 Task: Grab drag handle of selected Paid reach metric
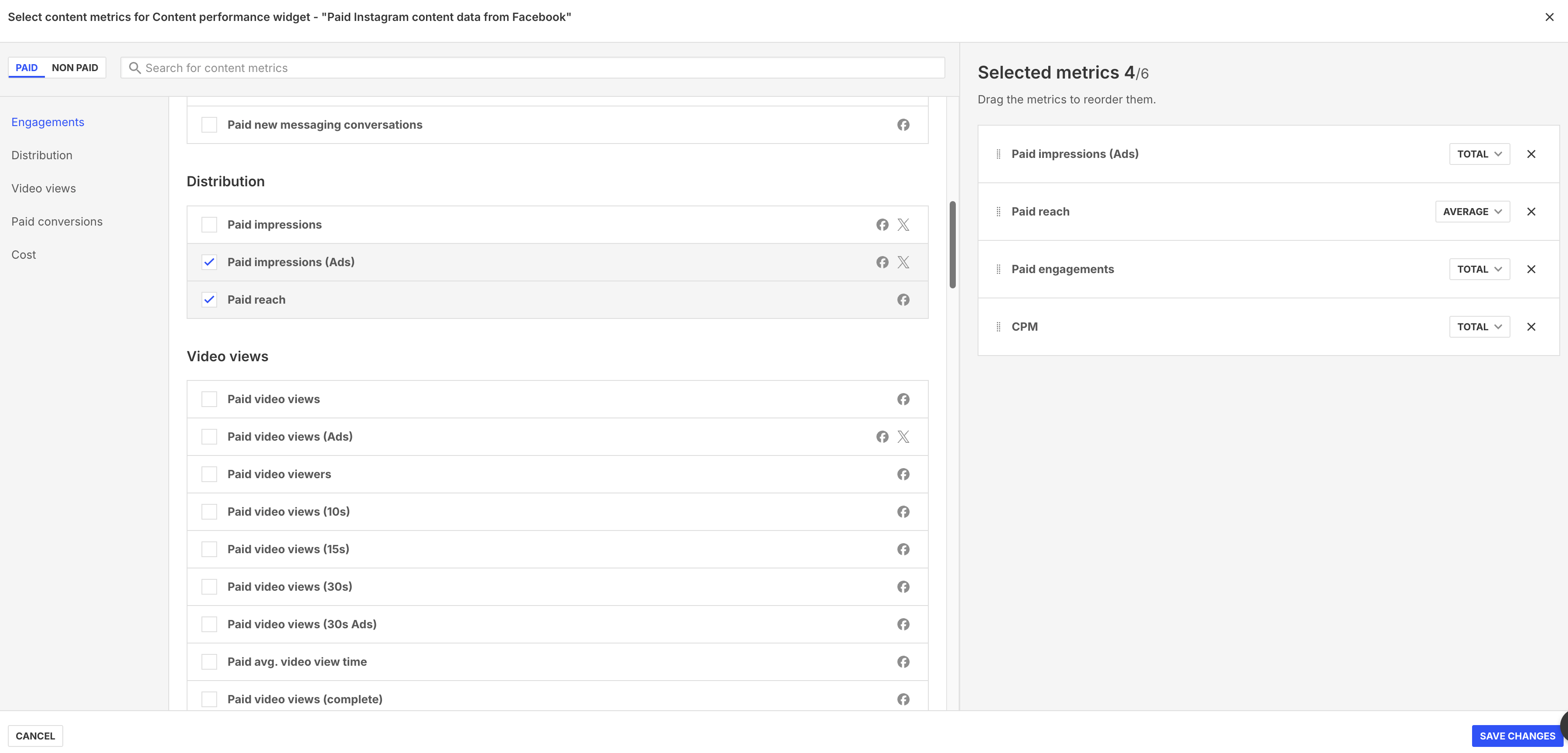[x=998, y=212]
